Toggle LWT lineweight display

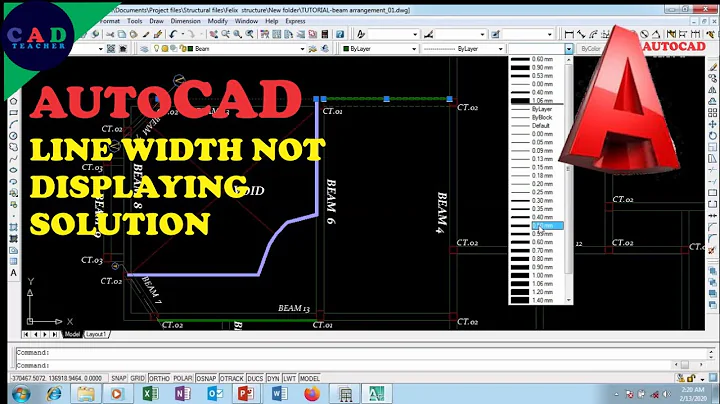[289, 378]
